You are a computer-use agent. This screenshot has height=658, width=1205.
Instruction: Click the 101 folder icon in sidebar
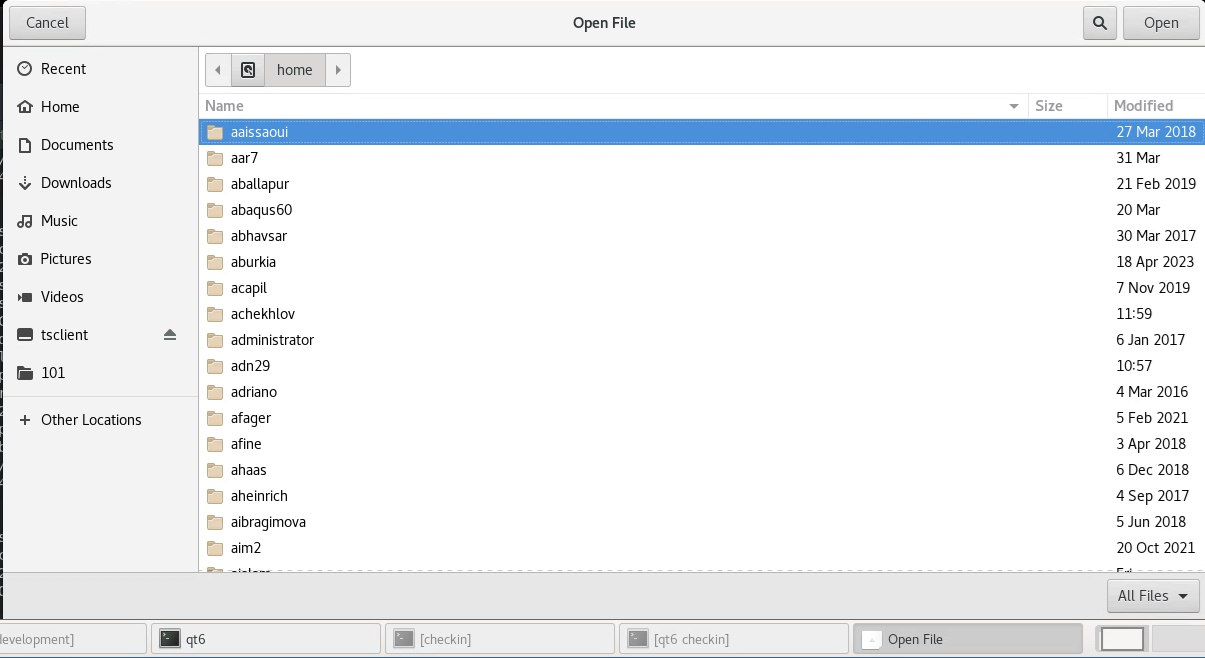coord(25,373)
